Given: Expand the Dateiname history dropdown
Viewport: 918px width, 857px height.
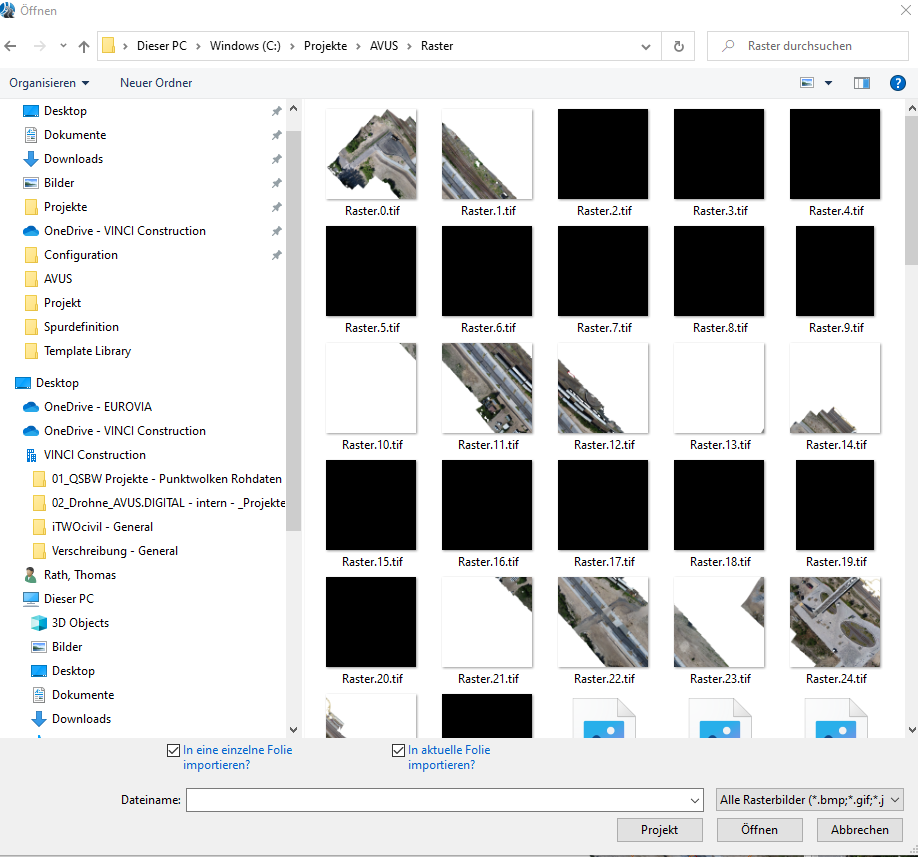Looking at the screenshot, I should tap(696, 800).
